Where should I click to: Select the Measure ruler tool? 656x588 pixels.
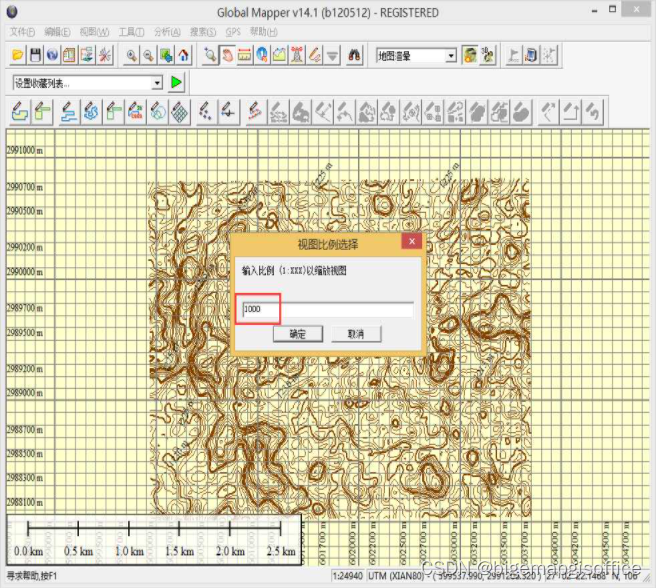pos(245,55)
